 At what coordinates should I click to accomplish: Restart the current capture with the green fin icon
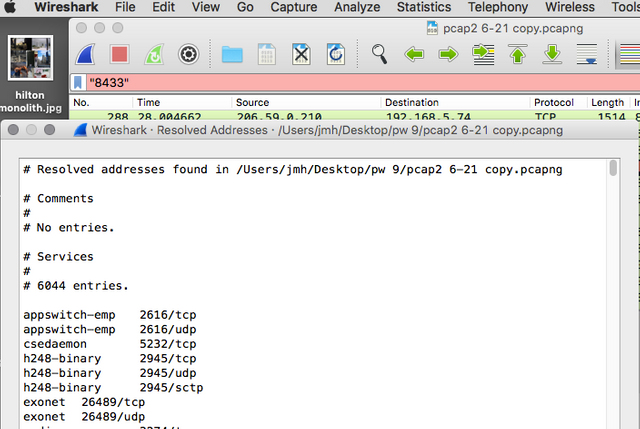click(154, 54)
